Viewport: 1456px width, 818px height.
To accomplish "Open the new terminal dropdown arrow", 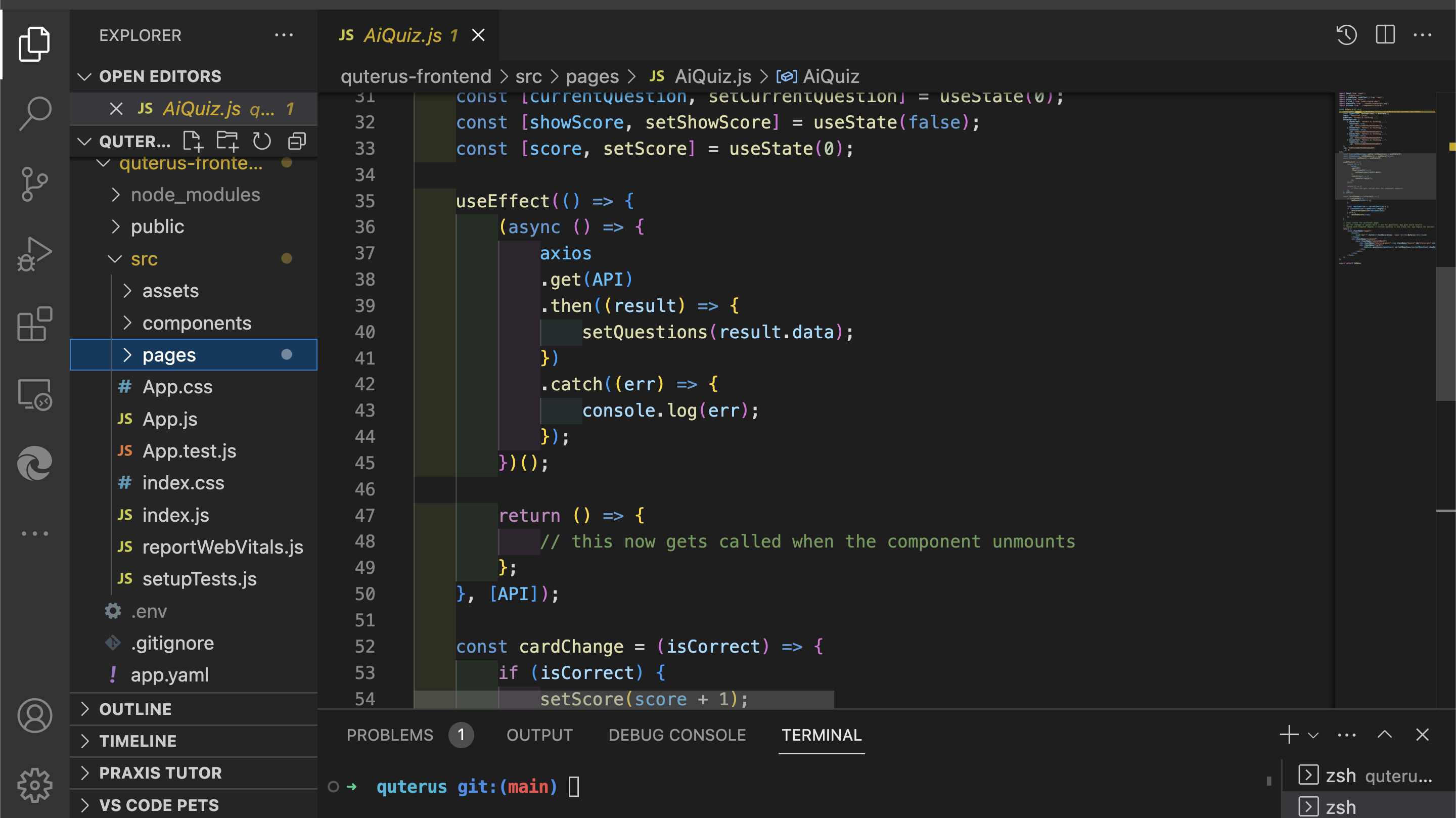I will point(1313,735).
